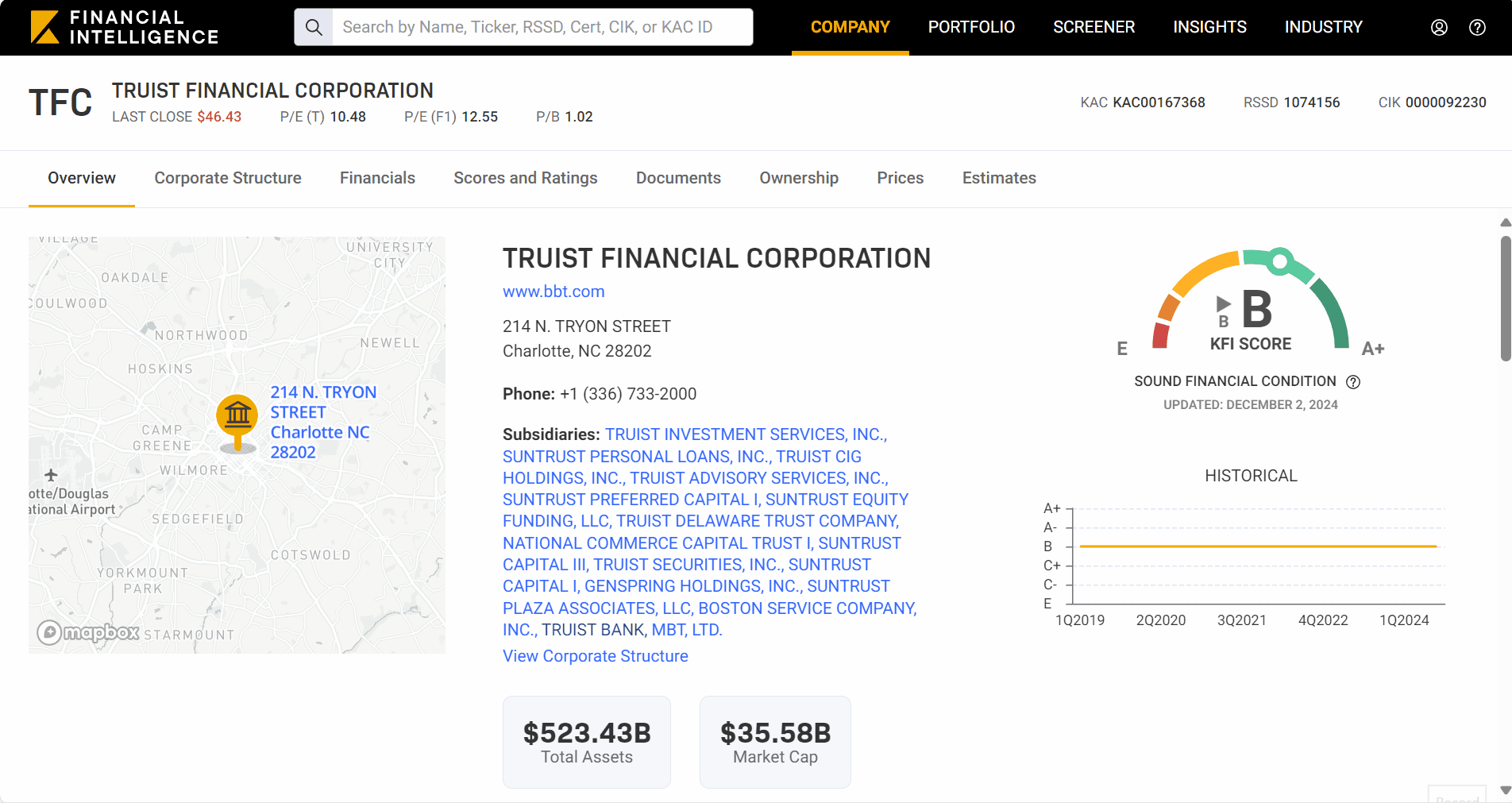This screenshot has width=1512, height=803.
Task: Click the Market Cap $35.58B card
Action: tap(775, 742)
